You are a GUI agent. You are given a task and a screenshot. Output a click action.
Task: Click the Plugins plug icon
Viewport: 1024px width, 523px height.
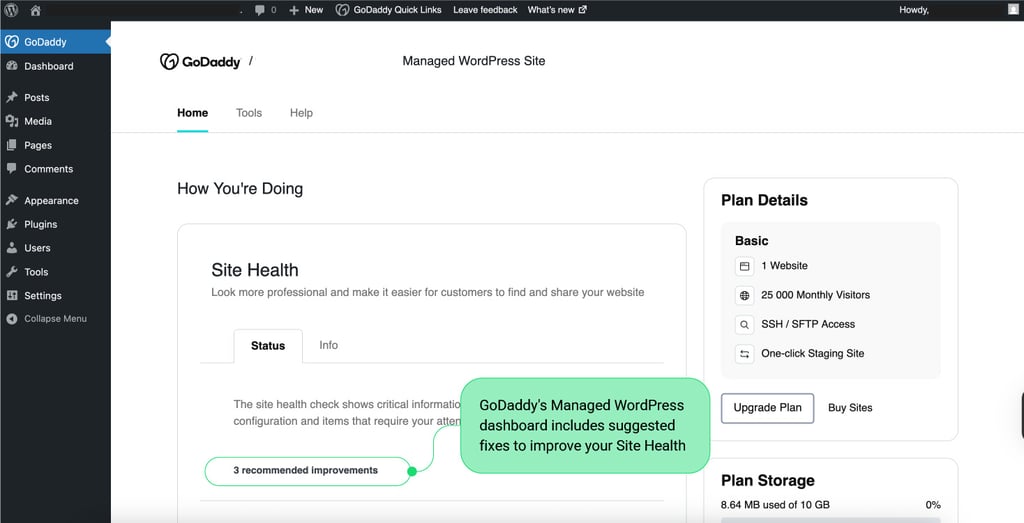tap(12, 224)
